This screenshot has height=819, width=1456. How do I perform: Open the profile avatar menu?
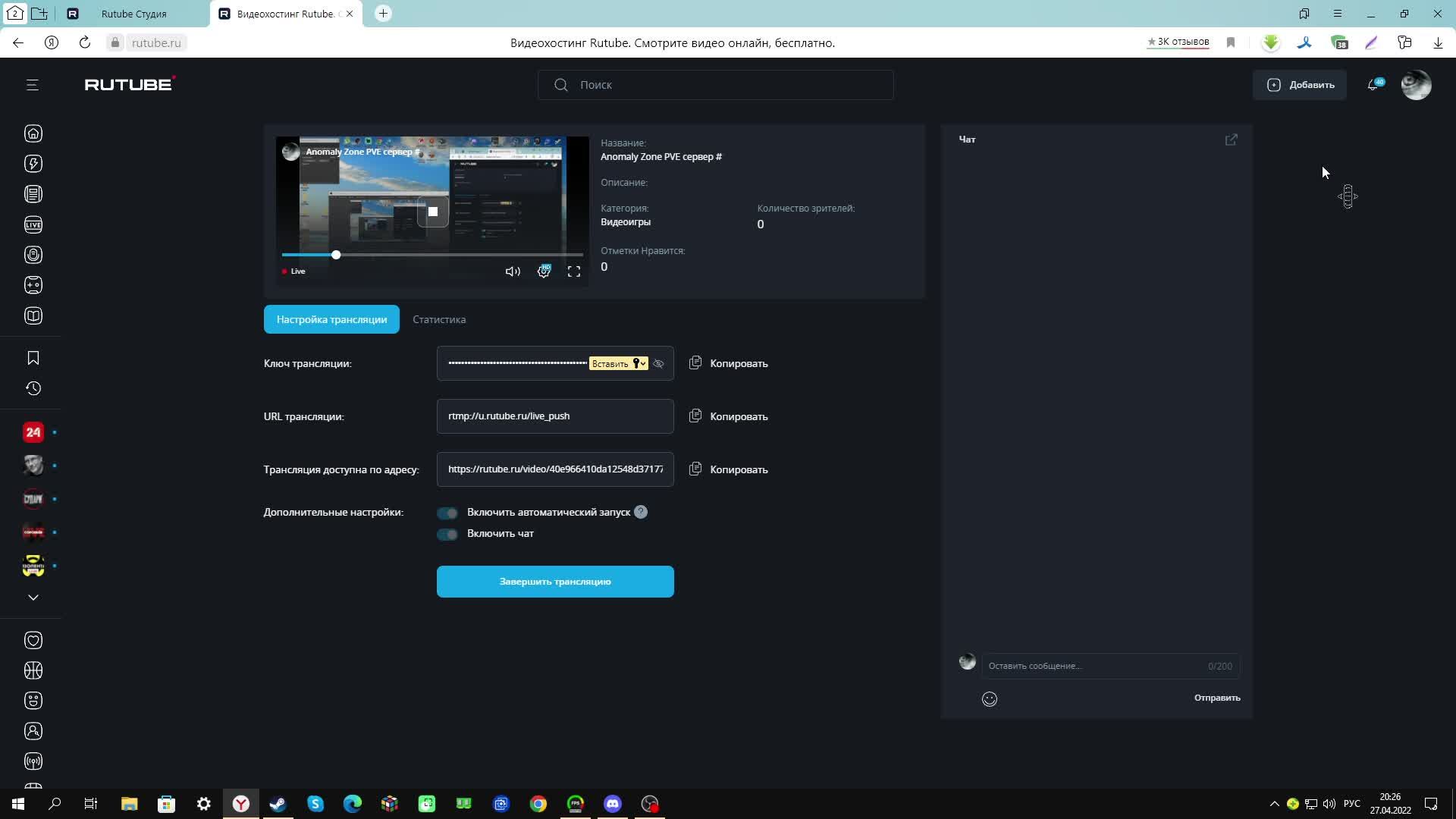click(x=1416, y=85)
